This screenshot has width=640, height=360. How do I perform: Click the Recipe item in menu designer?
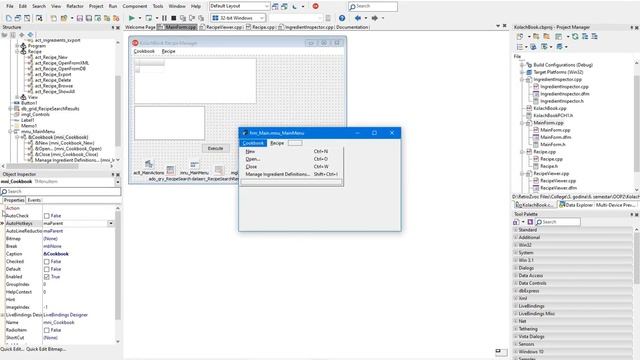click(277, 143)
